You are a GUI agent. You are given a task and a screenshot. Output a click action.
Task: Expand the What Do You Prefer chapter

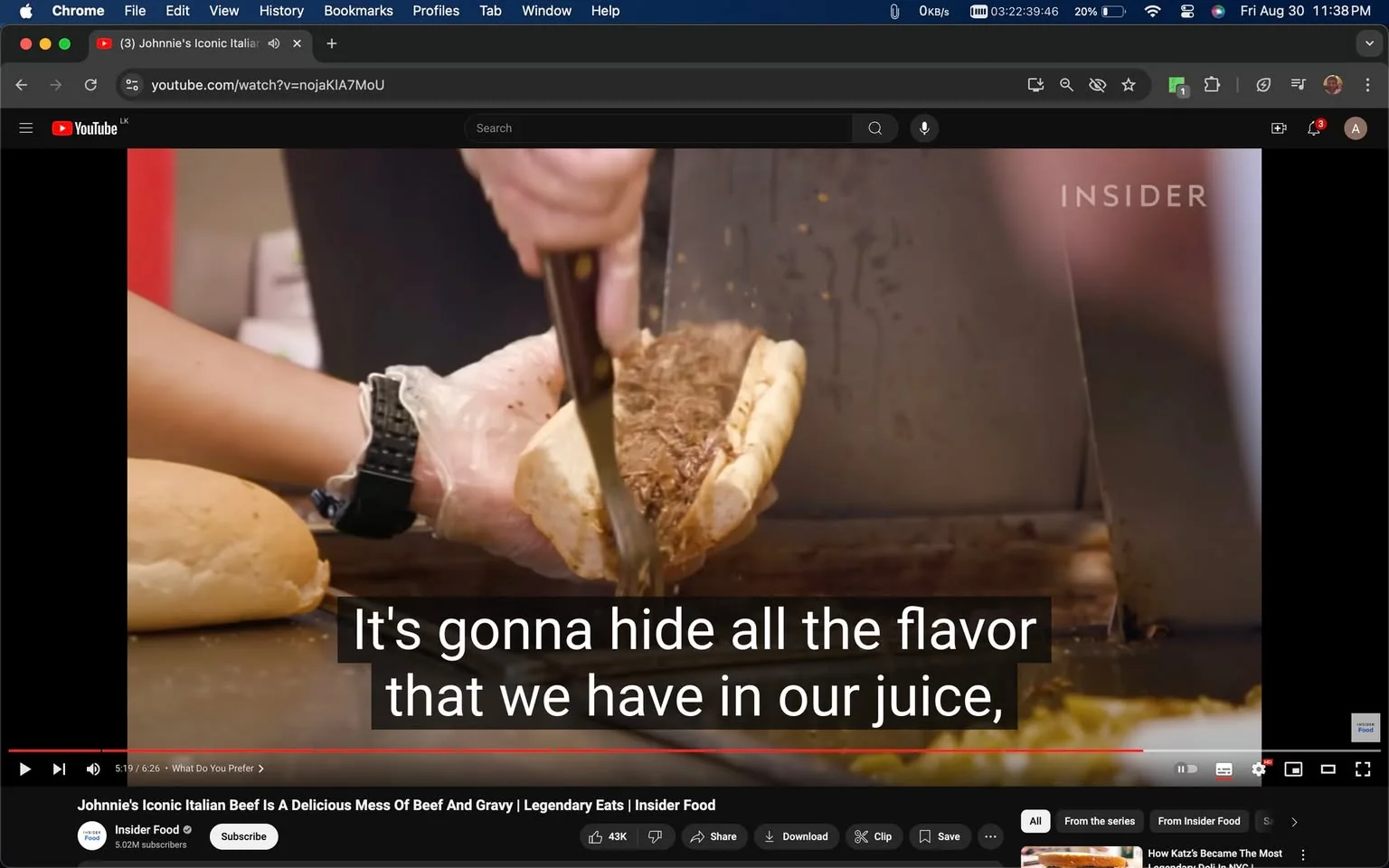point(218,769)
